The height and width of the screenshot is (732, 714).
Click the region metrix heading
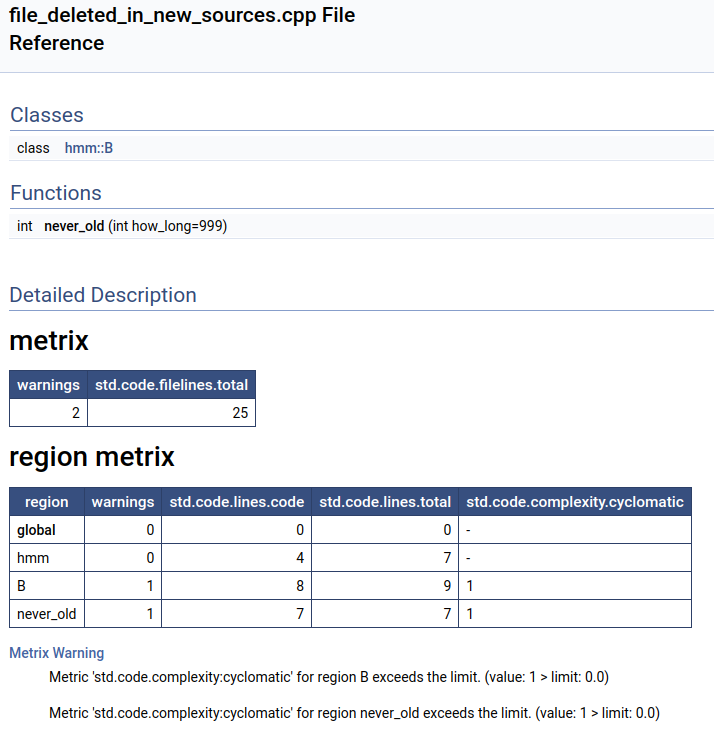click(x=92, y=457)
